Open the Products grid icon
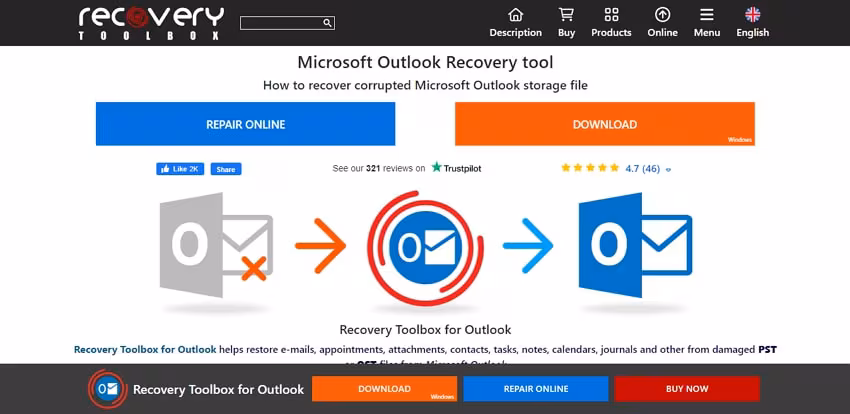This screenshot has height=414, width=850. 611,14
